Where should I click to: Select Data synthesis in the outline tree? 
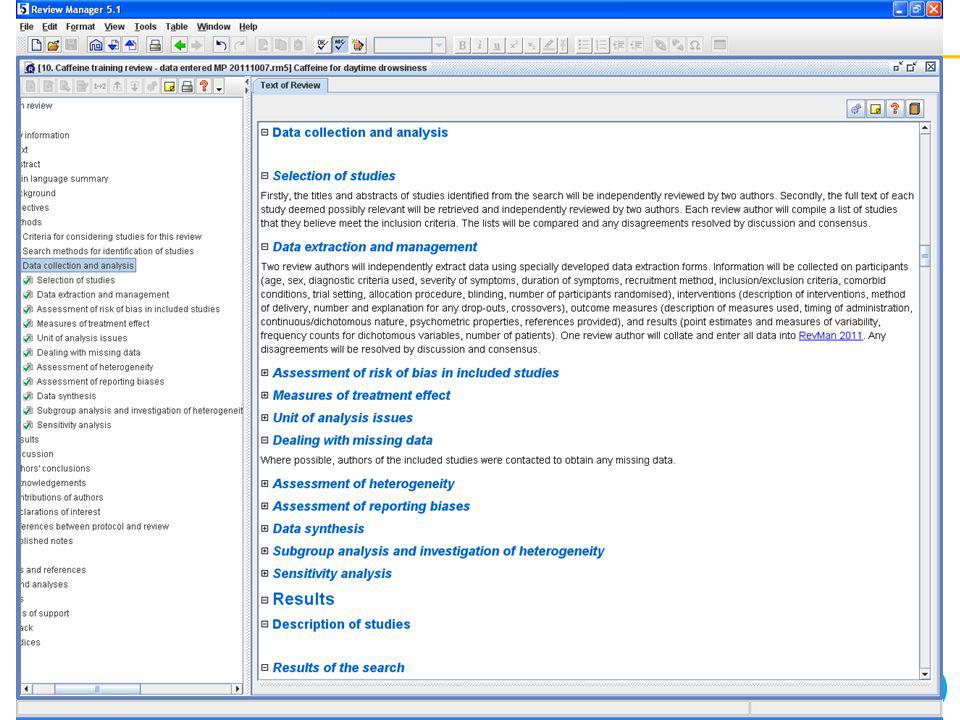click(x=66, y=396)
